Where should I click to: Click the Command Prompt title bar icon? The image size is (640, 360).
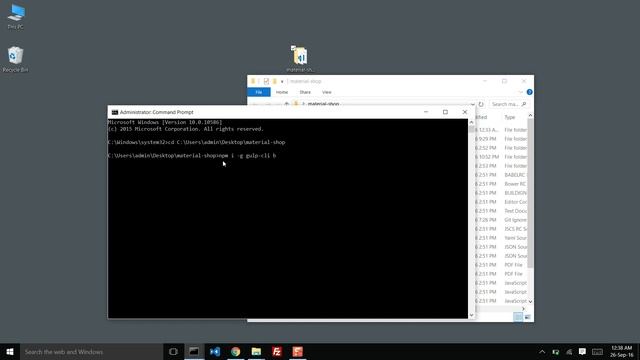(x=115, y=112)
